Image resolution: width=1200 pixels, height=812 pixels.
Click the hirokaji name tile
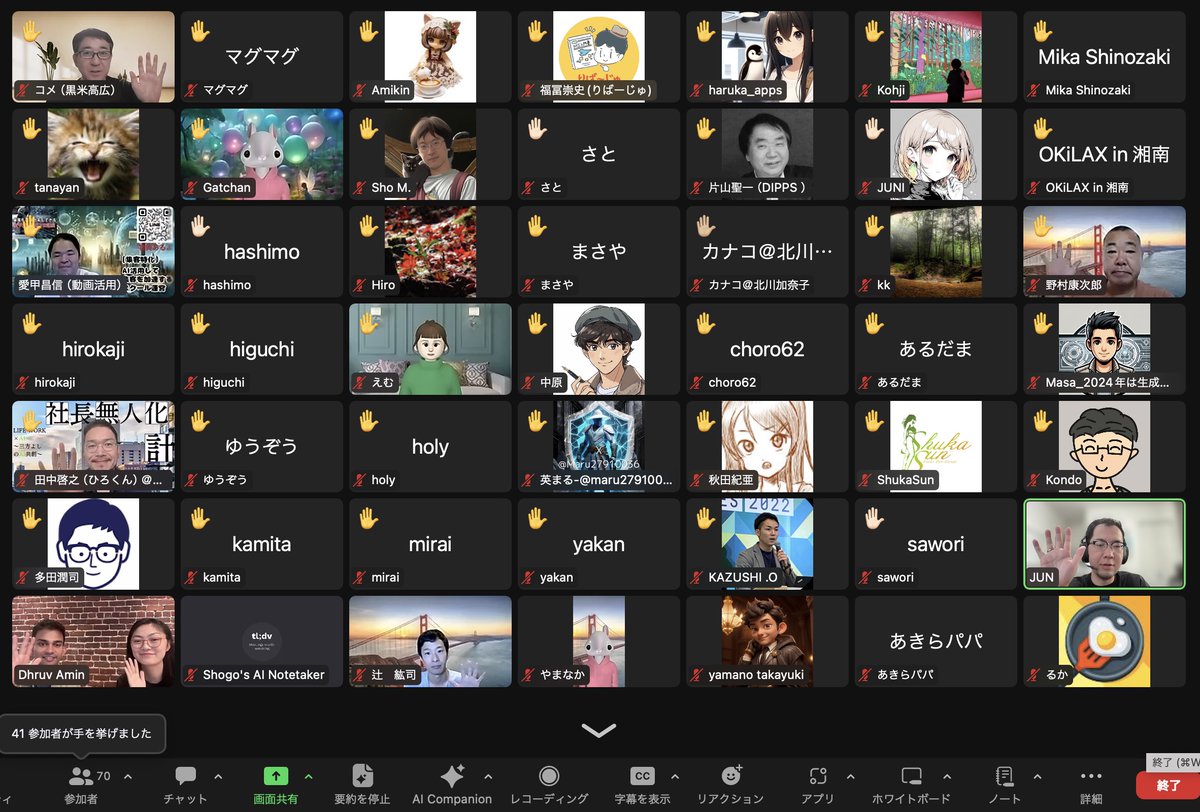tap(93, 349)
